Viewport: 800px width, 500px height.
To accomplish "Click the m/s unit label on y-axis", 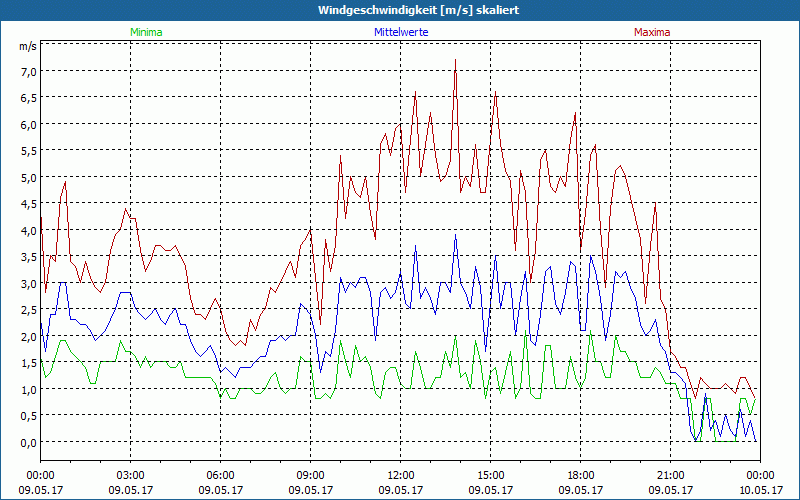I will point(27,46).
